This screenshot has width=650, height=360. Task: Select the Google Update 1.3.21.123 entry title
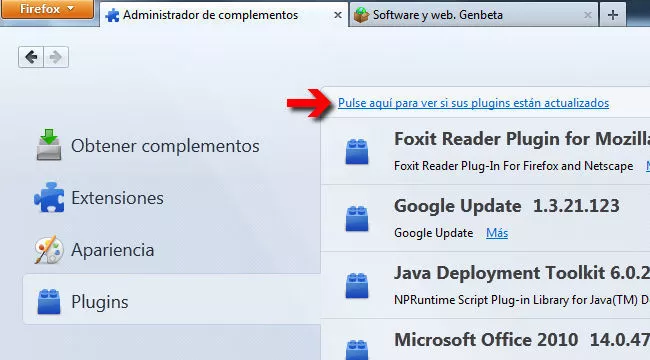point(507,206)
